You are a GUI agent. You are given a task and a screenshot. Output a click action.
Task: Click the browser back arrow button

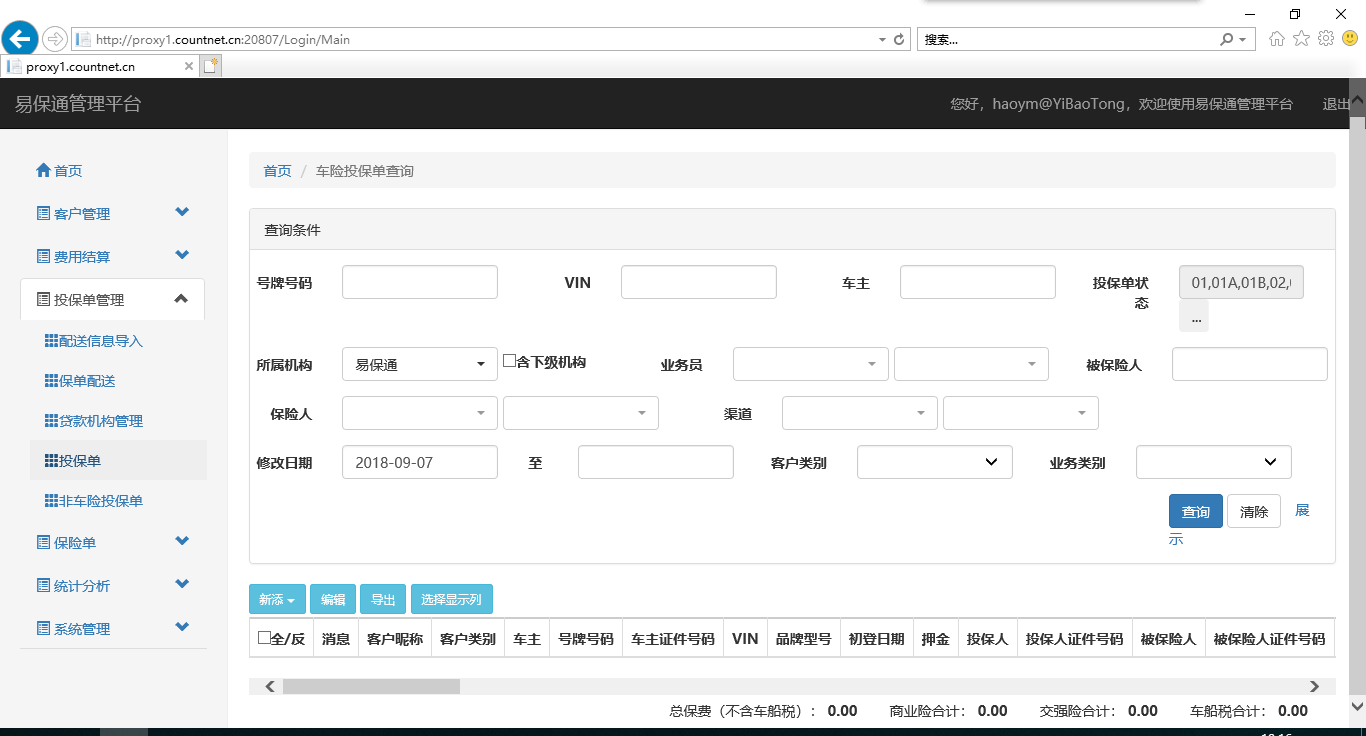20,40
